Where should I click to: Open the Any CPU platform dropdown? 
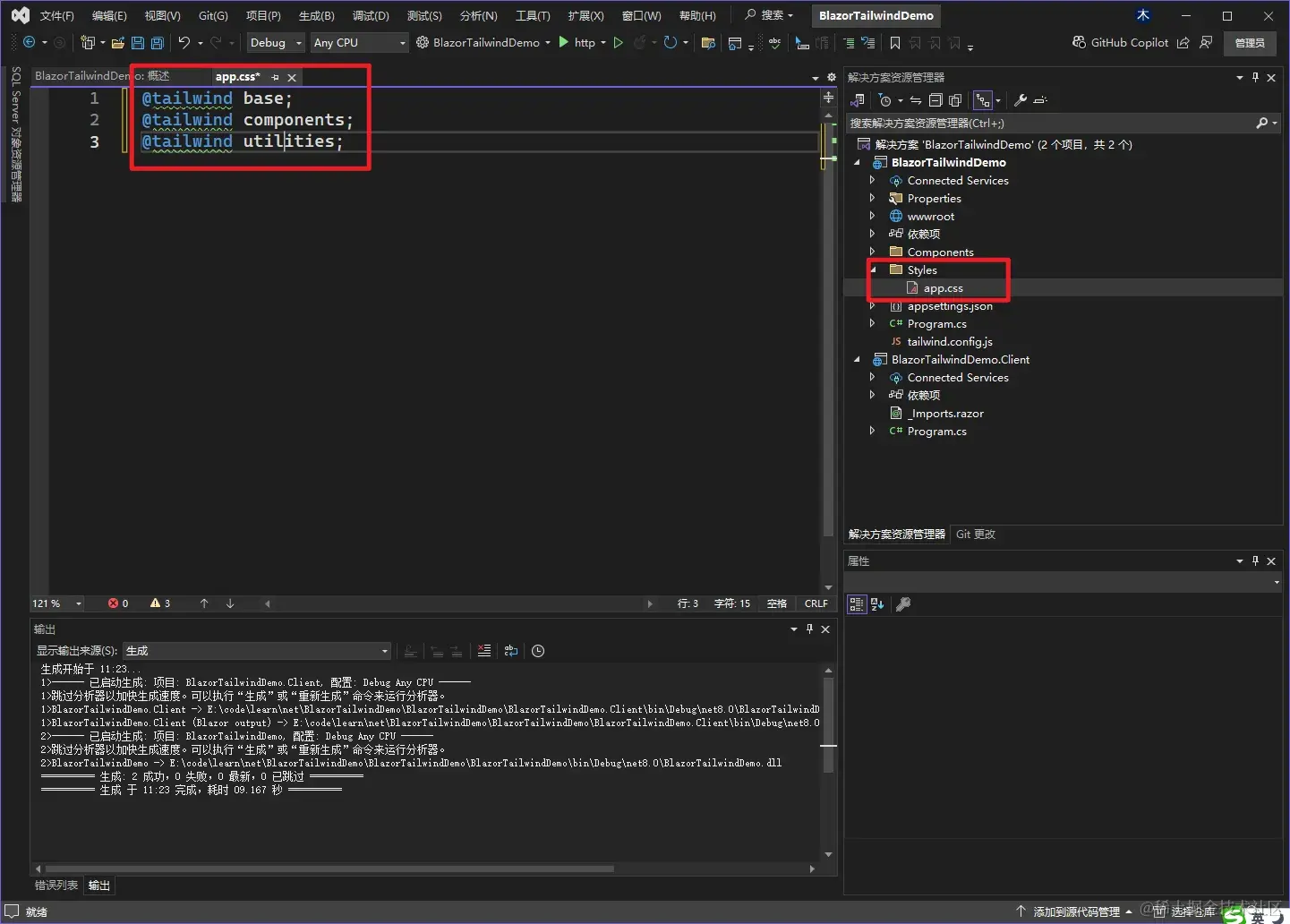pos(359,42)
